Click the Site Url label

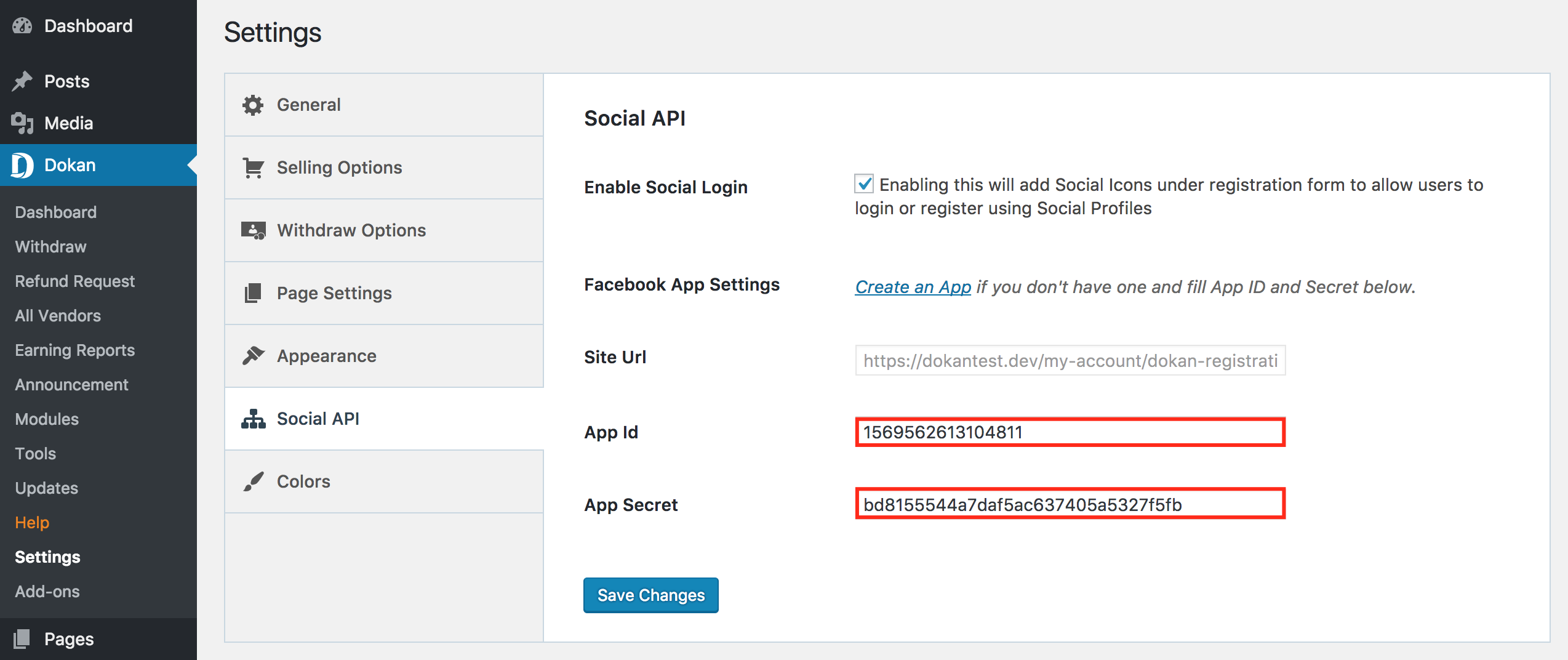point(615,357)
